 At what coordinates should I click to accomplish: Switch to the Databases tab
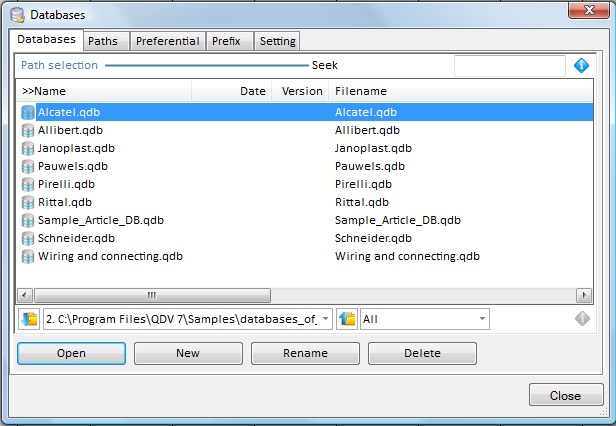click(x=46, y=39)
